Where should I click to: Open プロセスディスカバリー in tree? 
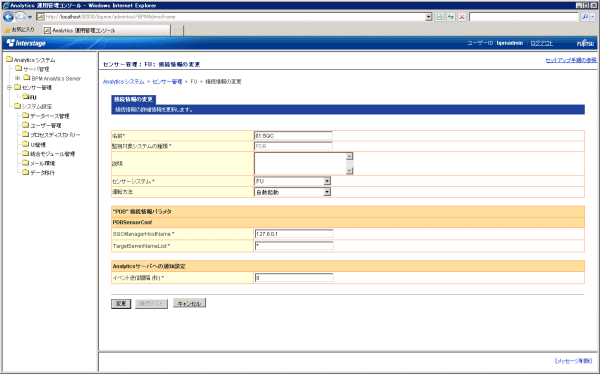pyautogui.click(x=55, y=135)
